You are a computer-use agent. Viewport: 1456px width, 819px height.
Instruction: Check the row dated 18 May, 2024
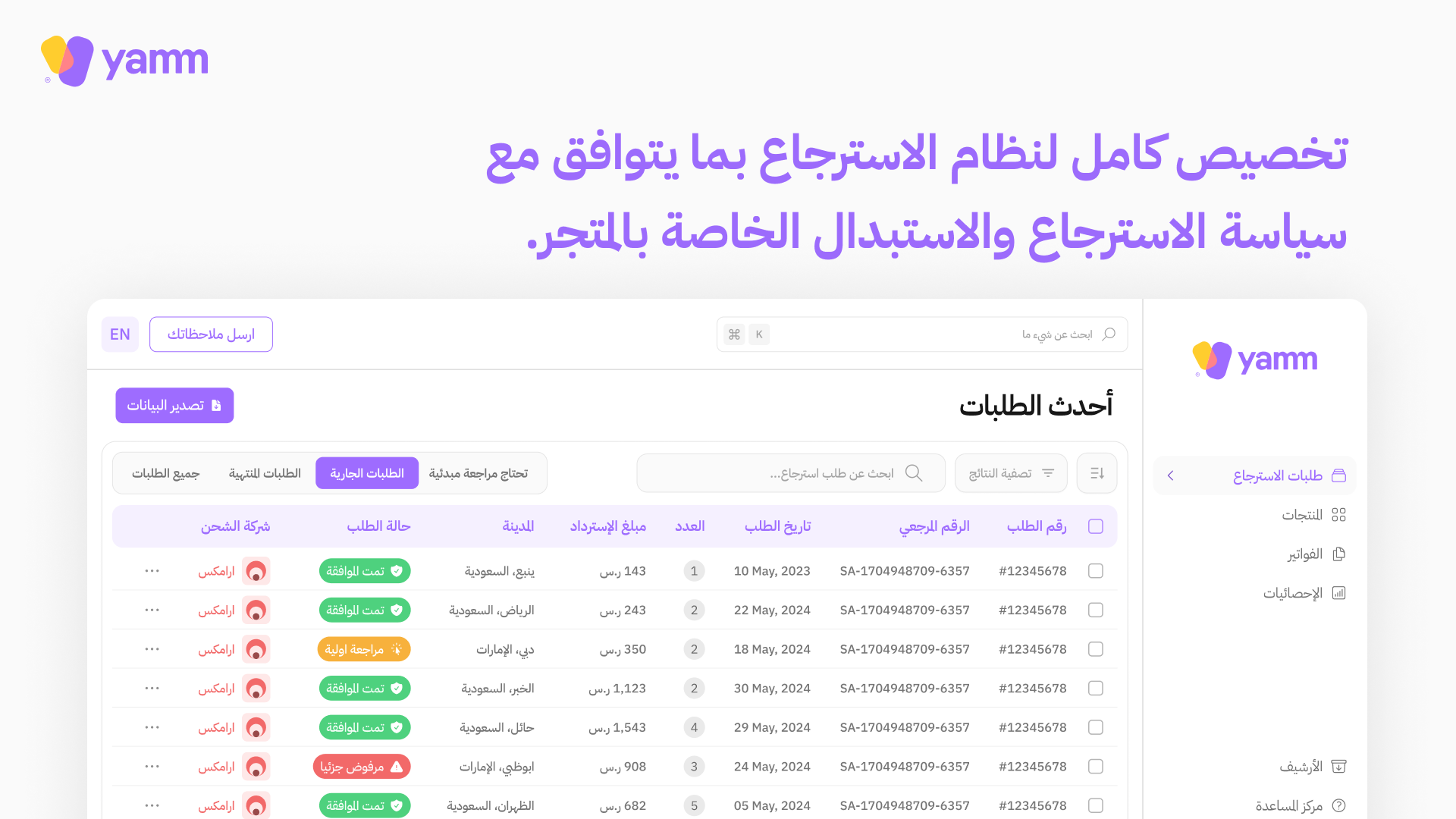tap(1095, 649)
